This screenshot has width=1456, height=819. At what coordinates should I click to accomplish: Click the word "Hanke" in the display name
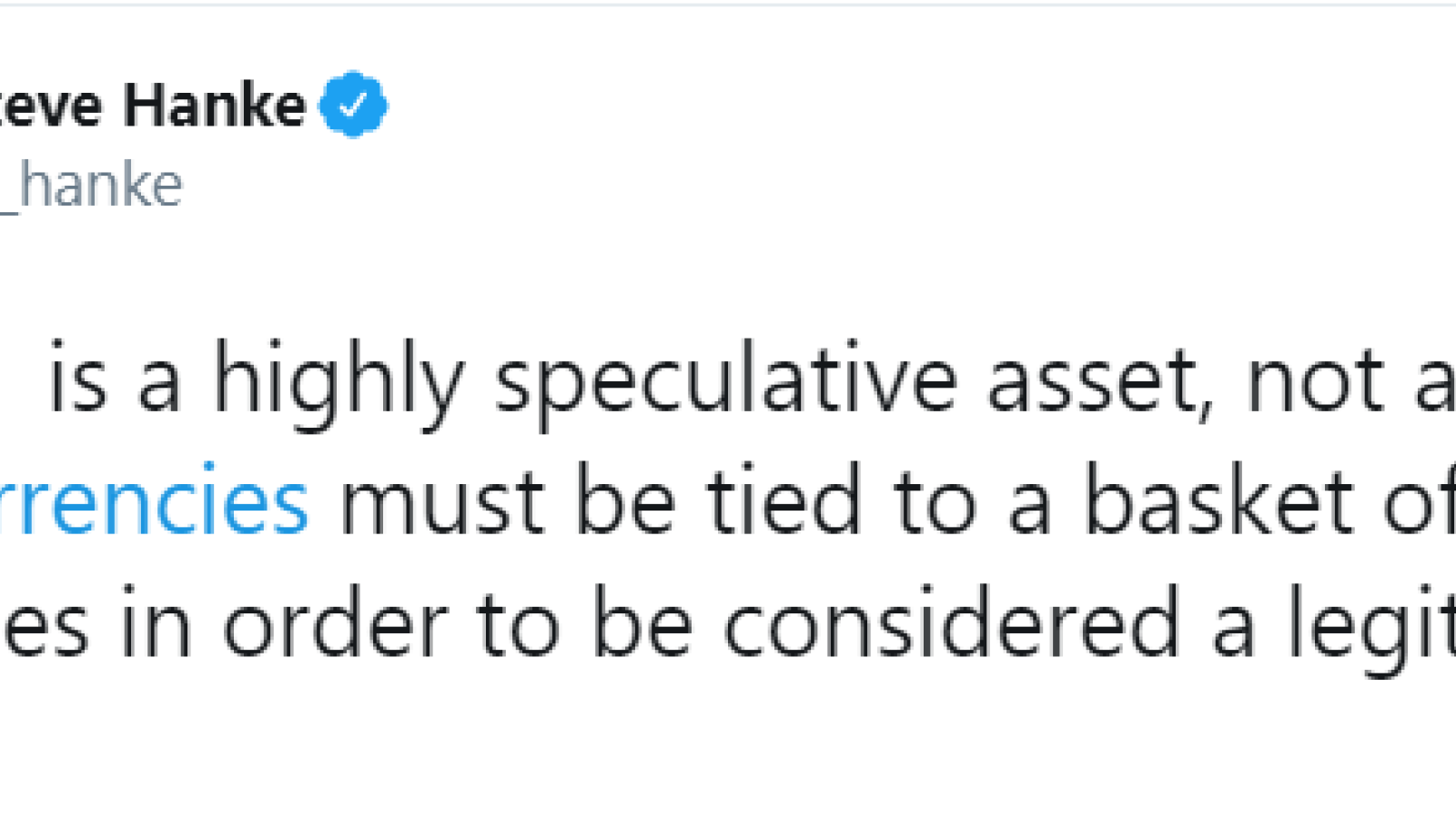click(x=215, y=106)
